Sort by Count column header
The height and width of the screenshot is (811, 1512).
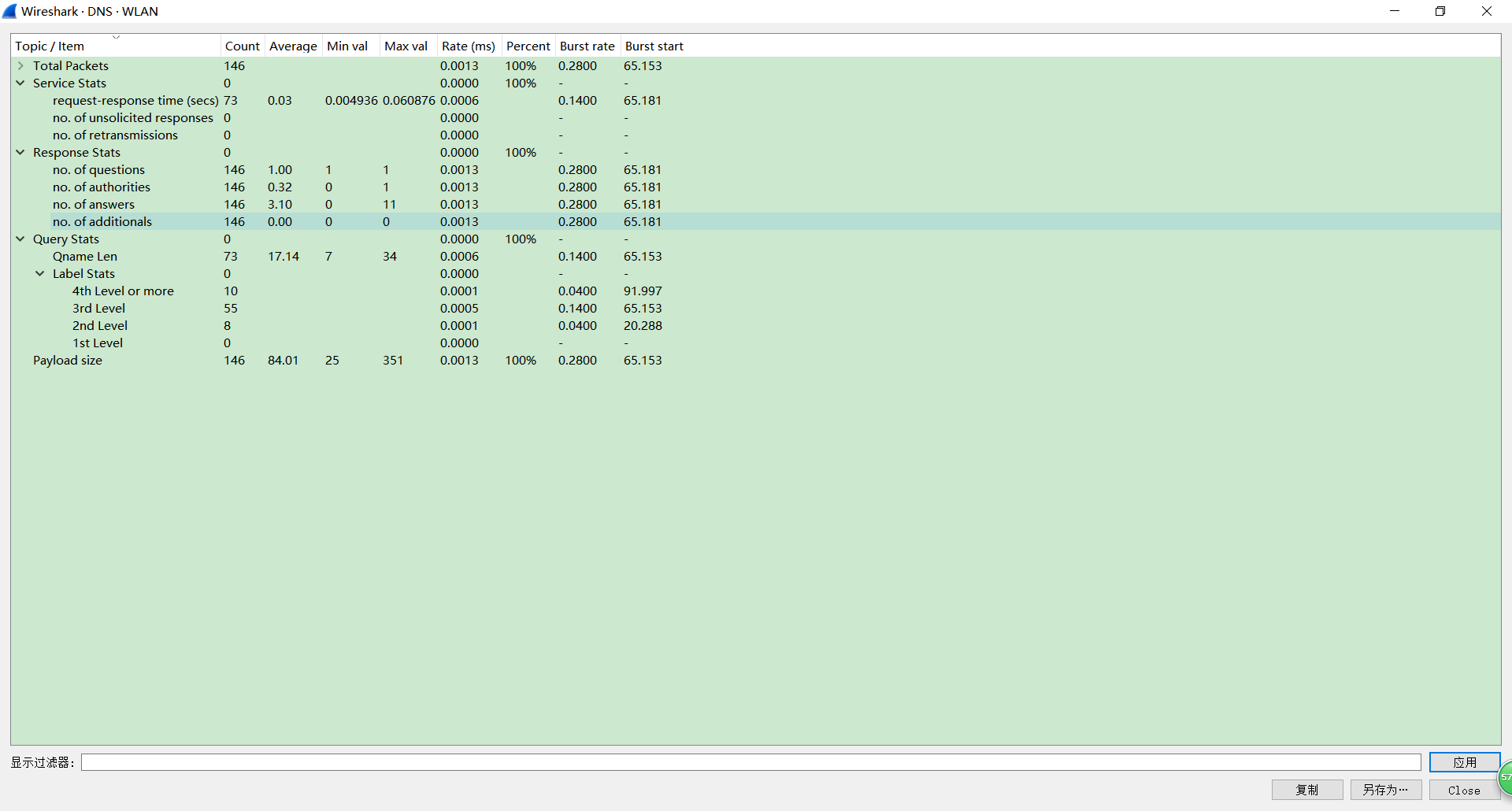(x=243, y=46)
